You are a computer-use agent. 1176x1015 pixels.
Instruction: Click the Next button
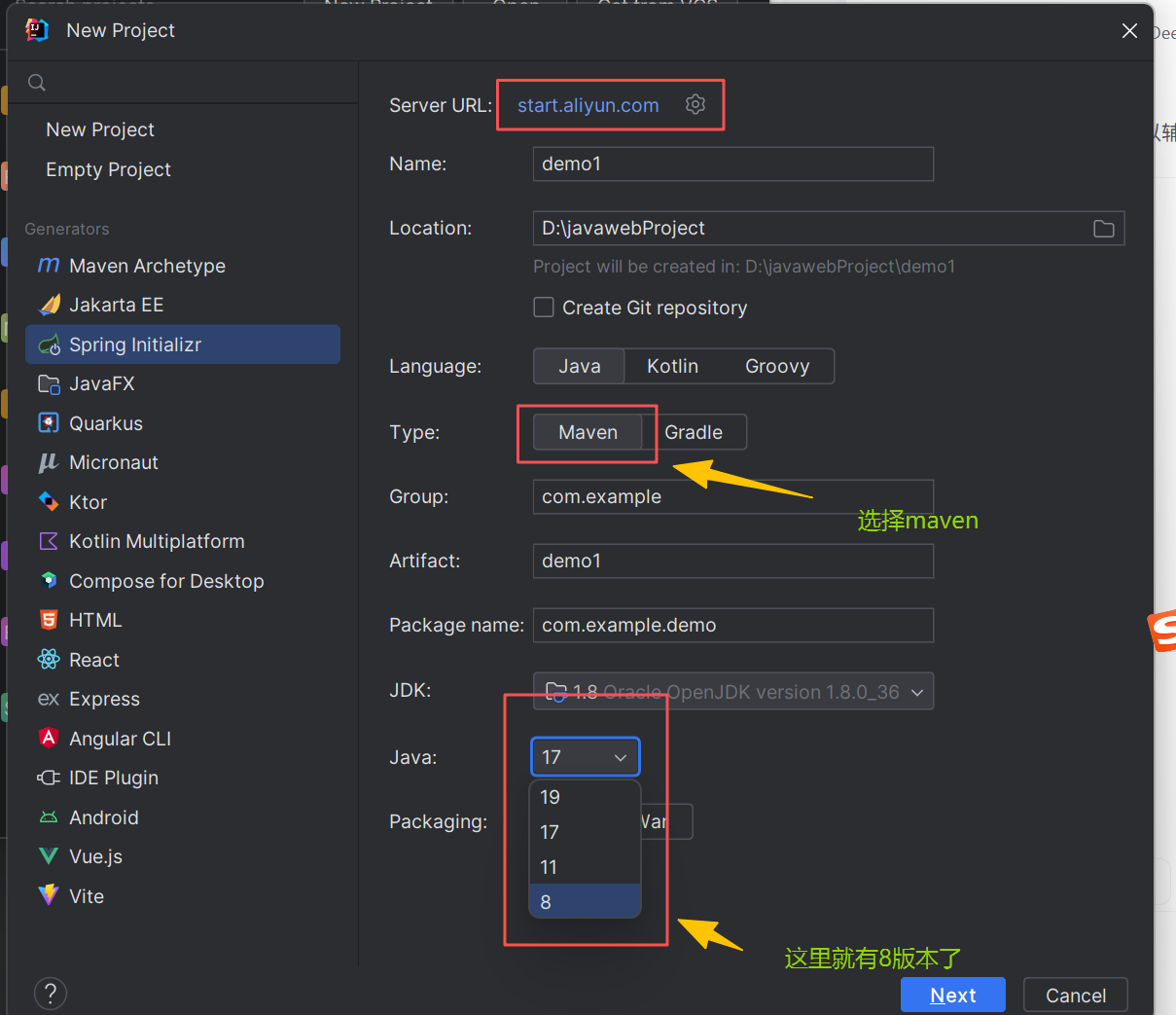[x=952, y=995]
